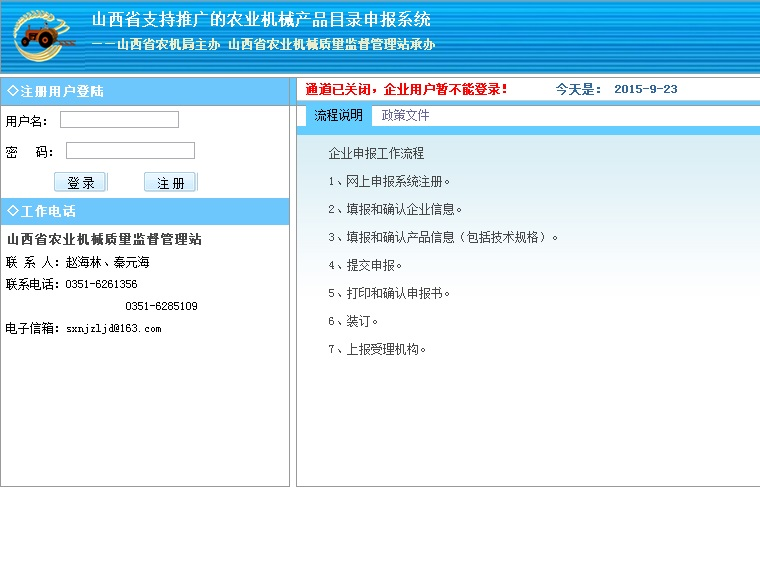The image size is (760, 570).
Task: Click the 电子信箱 label
Action: point(32,329)
